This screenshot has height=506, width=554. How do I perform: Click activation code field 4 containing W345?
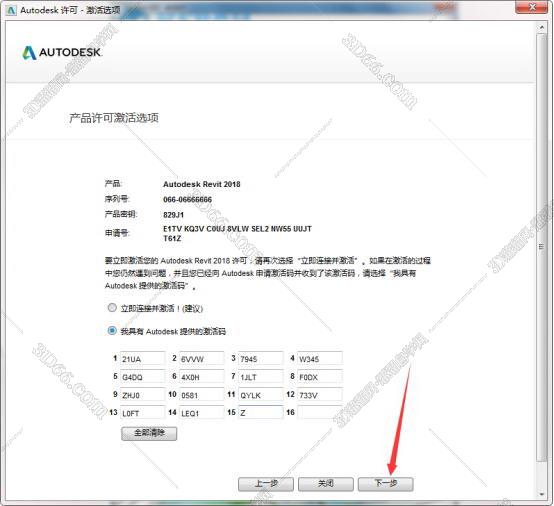pyautogui.click(x=319, y=358)
